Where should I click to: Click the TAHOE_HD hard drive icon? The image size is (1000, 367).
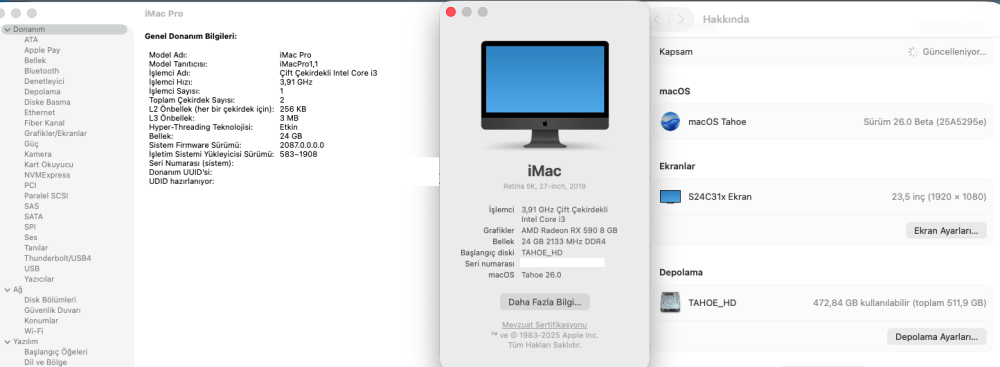pos(670,303)
